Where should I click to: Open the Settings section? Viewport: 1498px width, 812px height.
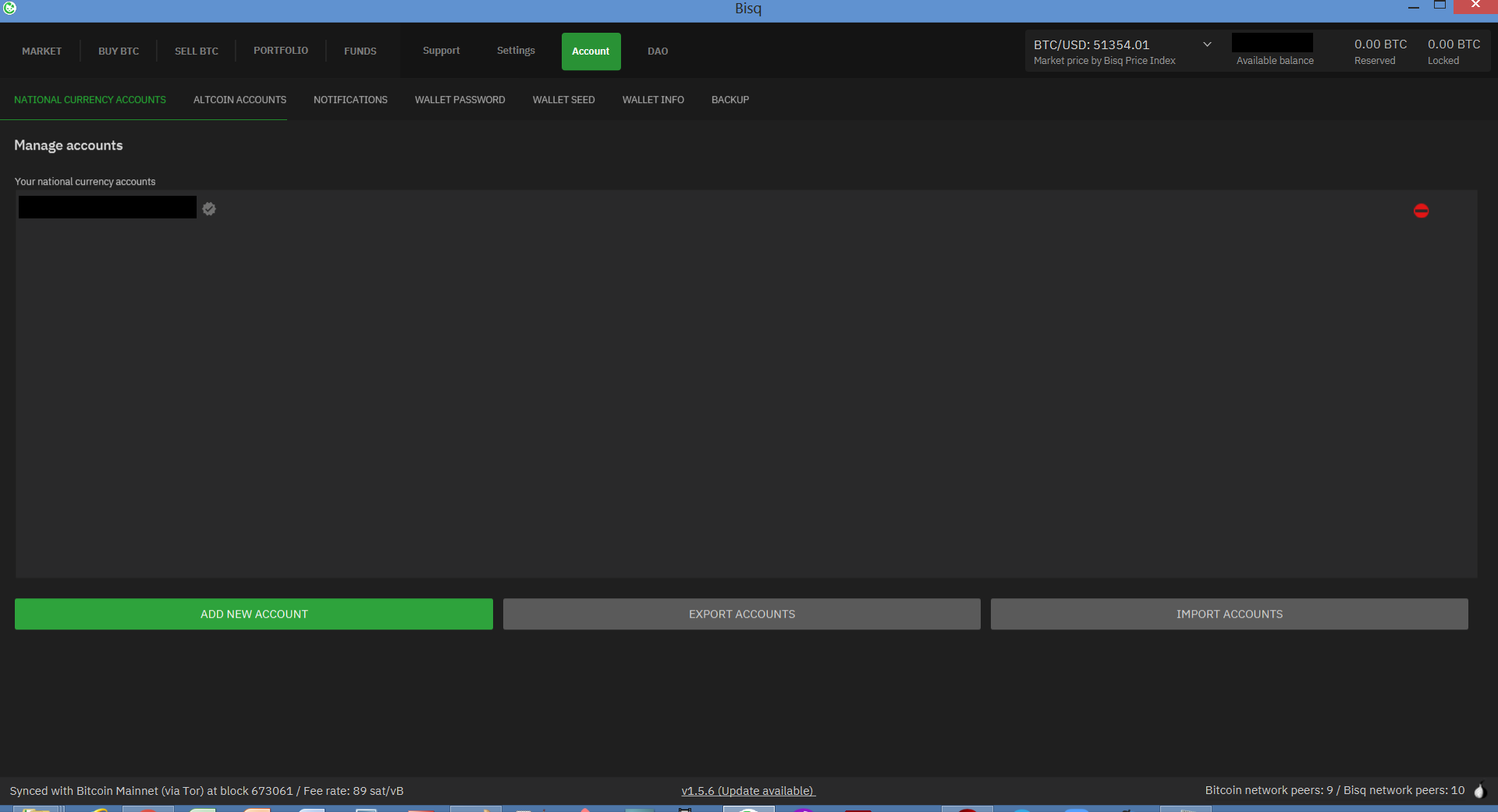pos(516,51)
